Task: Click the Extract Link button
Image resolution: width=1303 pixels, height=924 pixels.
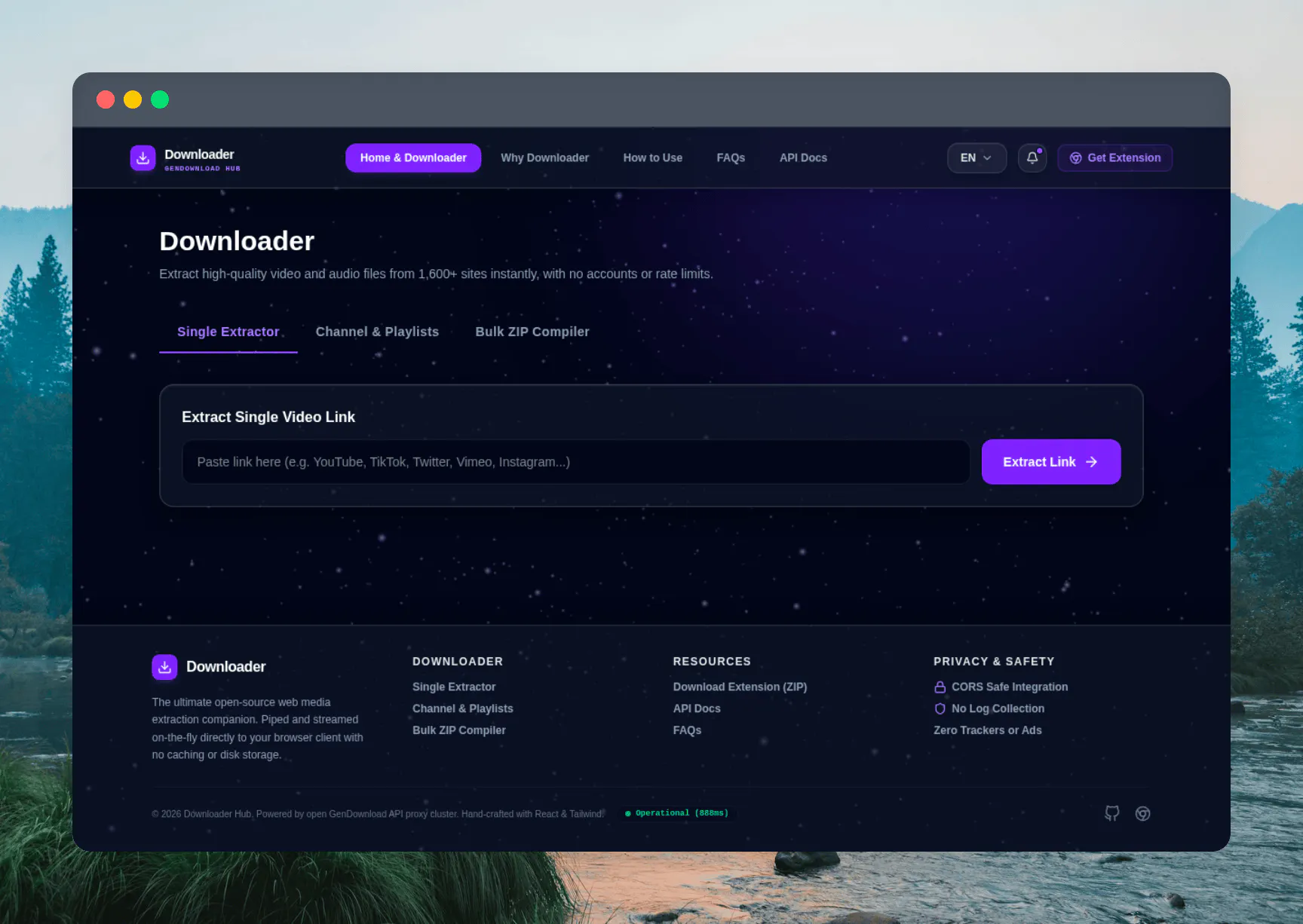Action: 1051,462
